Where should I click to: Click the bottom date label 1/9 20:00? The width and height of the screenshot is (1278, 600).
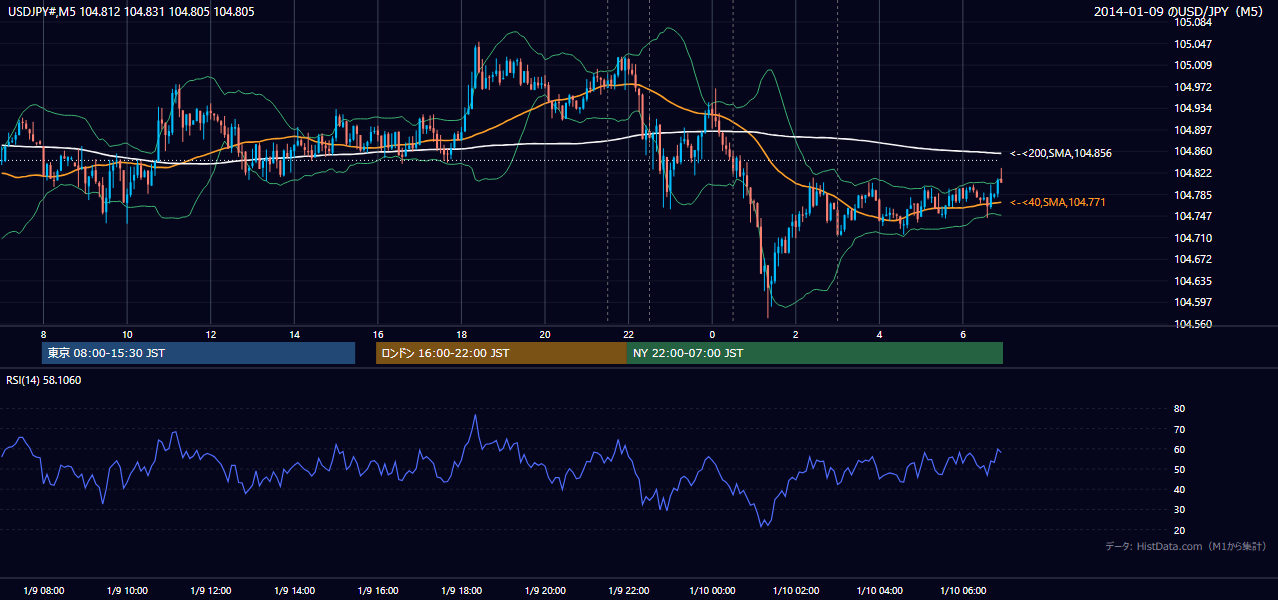click(545, 591)
